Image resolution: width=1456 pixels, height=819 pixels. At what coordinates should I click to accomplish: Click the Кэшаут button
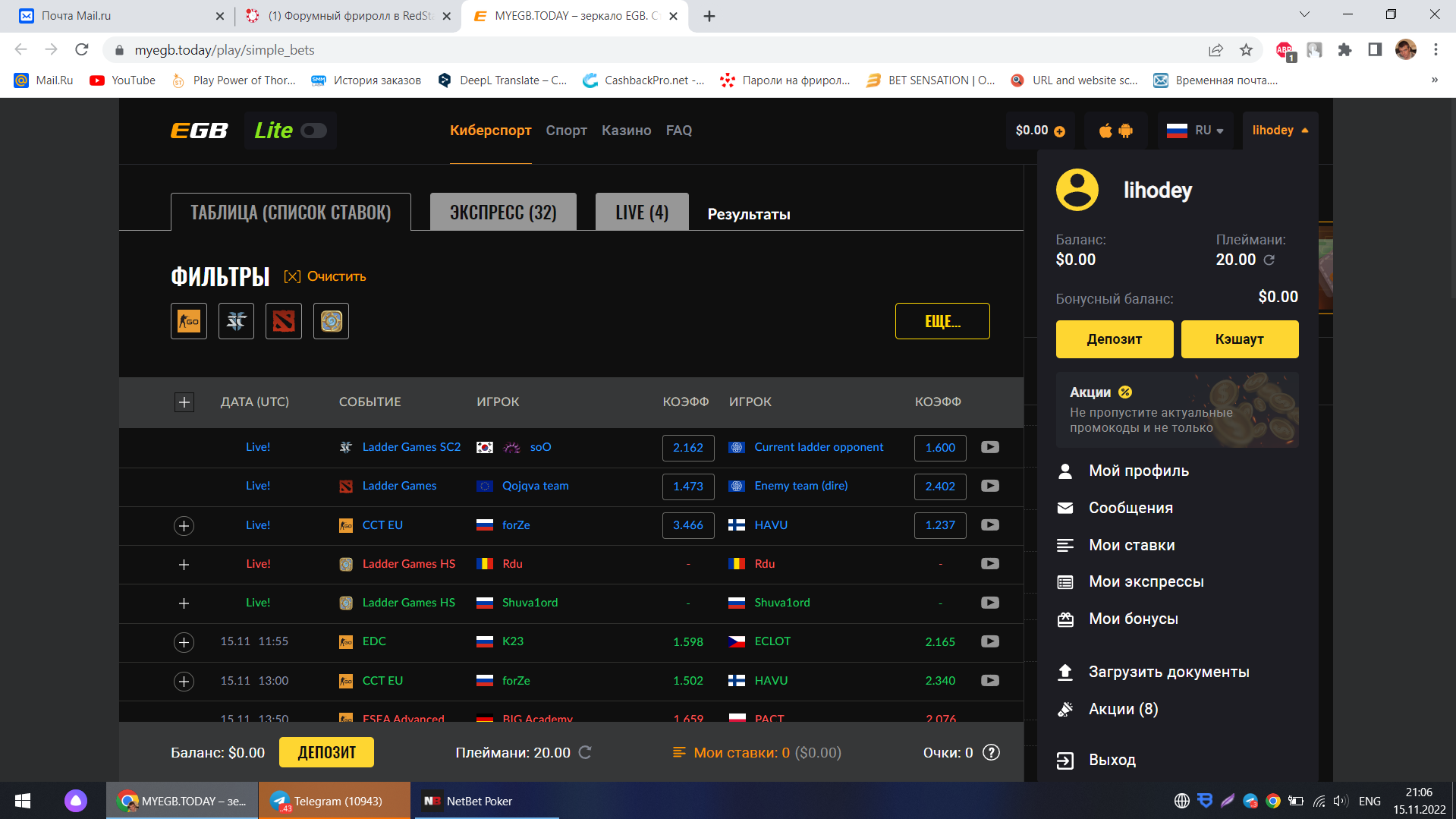1240,339
